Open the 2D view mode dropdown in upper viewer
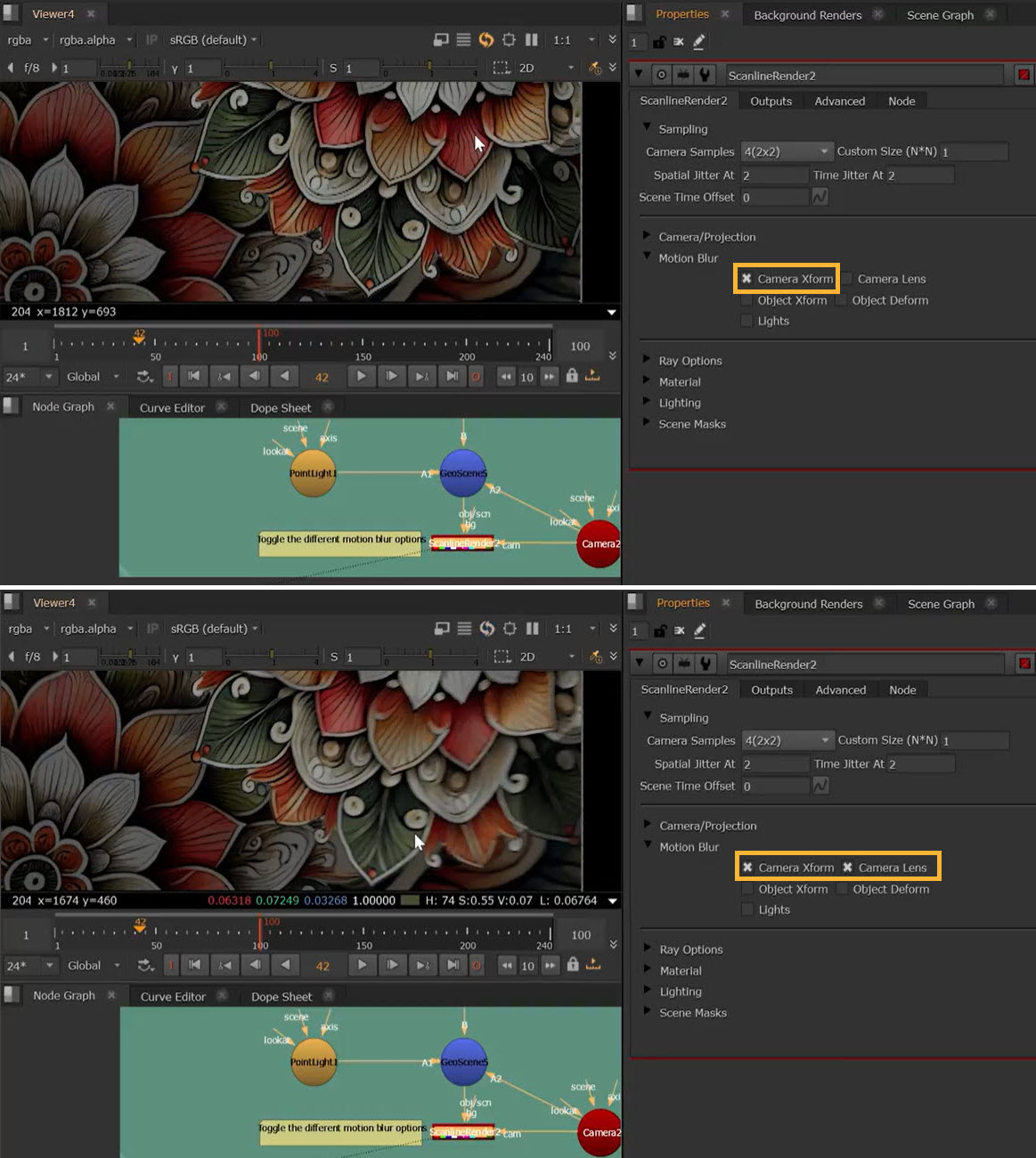Image resolution: width=1036 pixels, height=1158 pixels. [546, 68]
